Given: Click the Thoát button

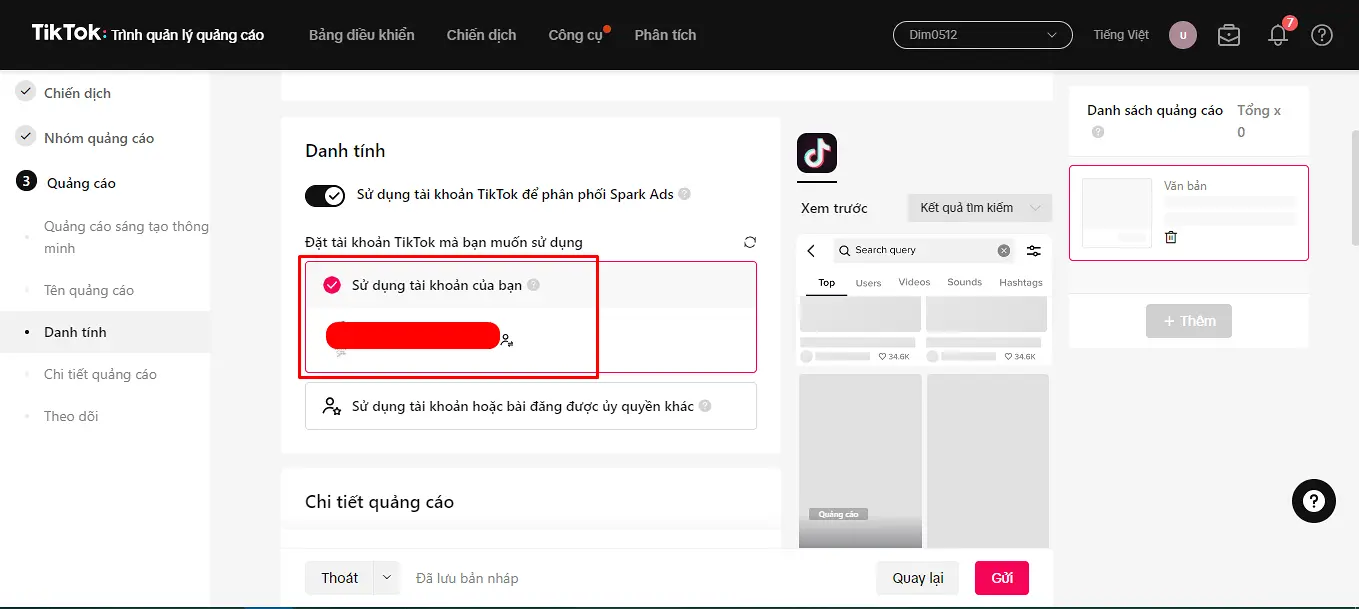Looking at the screenshot, I should [340, 578].
